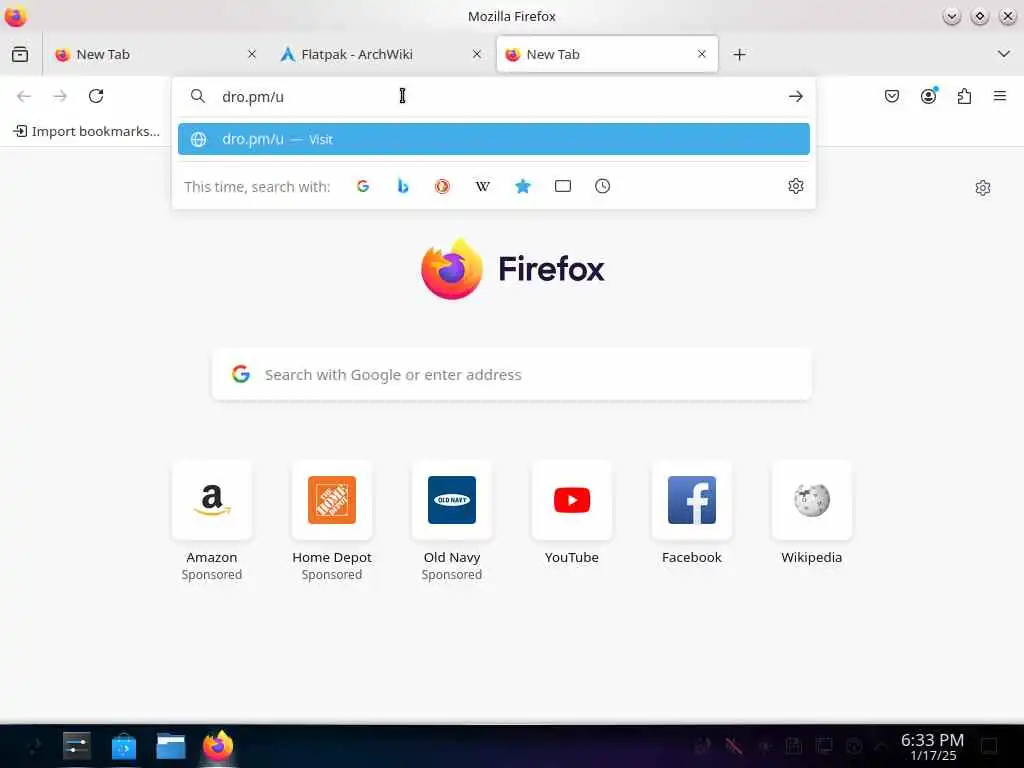Open search settings gear in dropdown
This screenshot has height=768, width=1024.
click(795, 187)
